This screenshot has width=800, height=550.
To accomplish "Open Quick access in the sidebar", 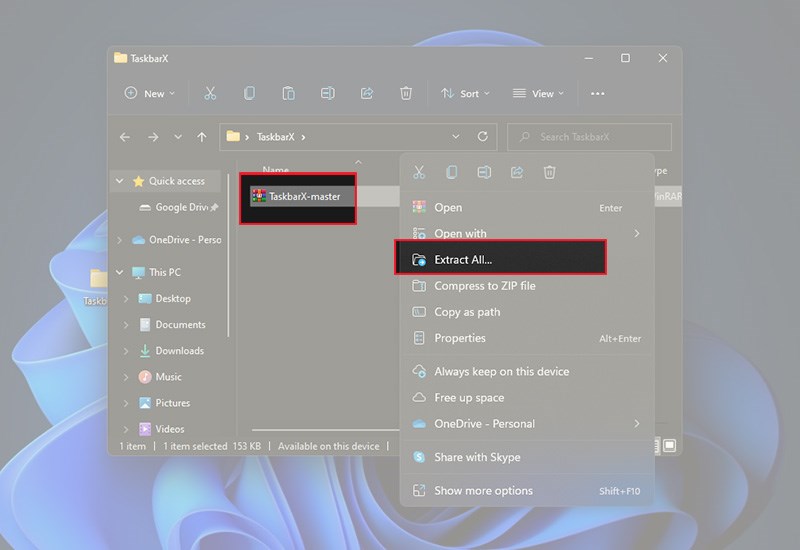I will pyautogui.click(x=176, y=181).
